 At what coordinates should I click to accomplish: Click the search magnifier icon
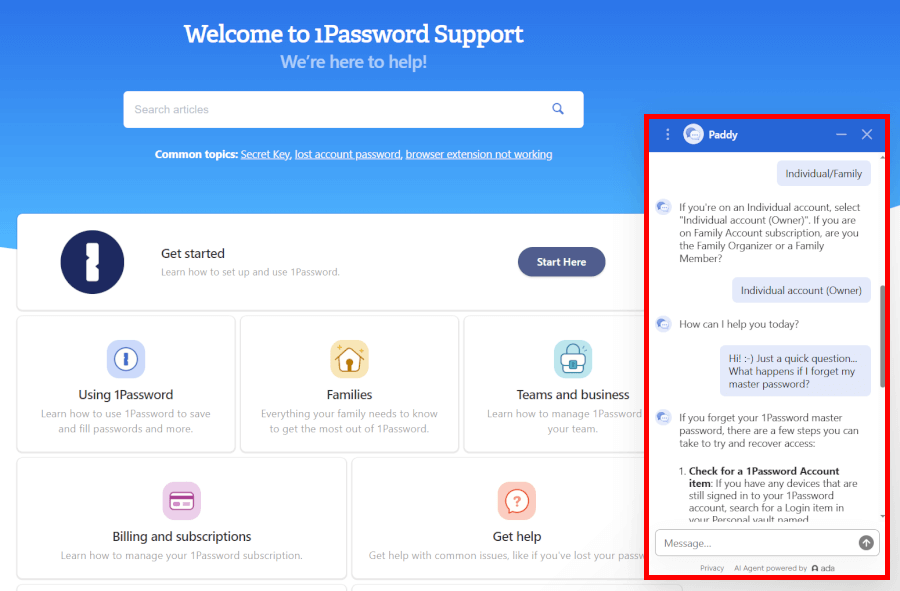(x=558, y=109)
